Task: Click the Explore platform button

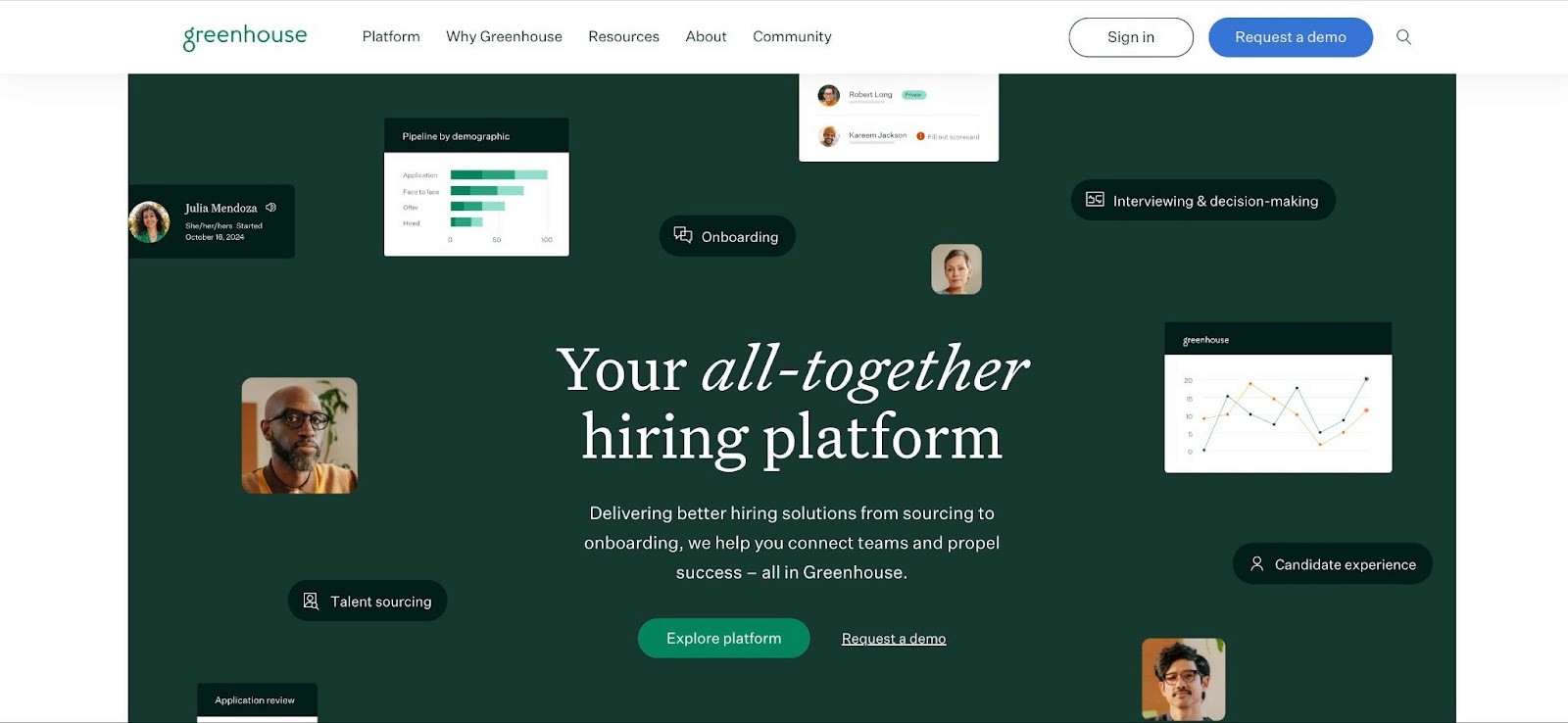Action: click(724, 638)
